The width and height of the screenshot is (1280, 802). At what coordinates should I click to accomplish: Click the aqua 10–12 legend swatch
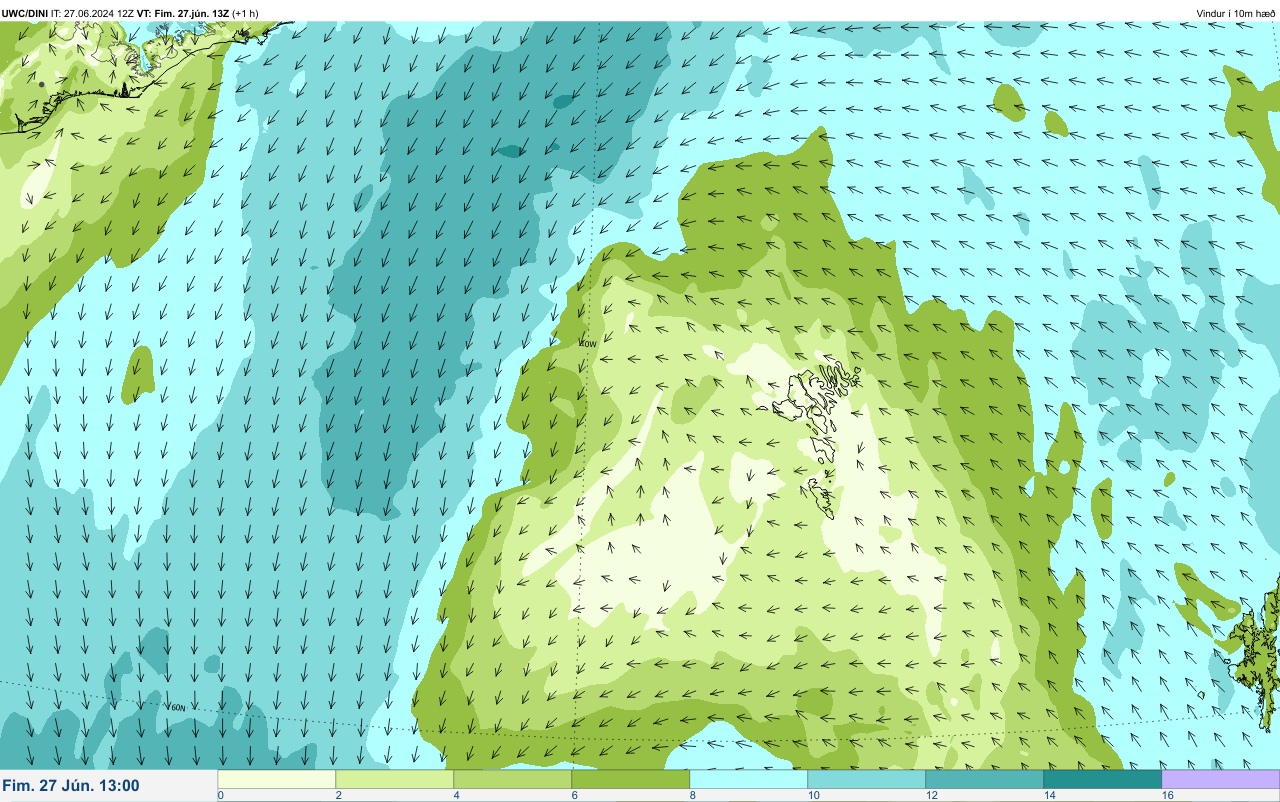[x=866, y=779]
